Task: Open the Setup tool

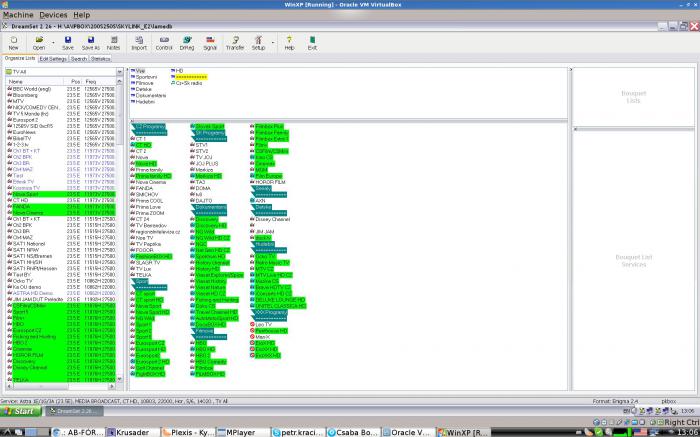Action: [x=258, y=43]
